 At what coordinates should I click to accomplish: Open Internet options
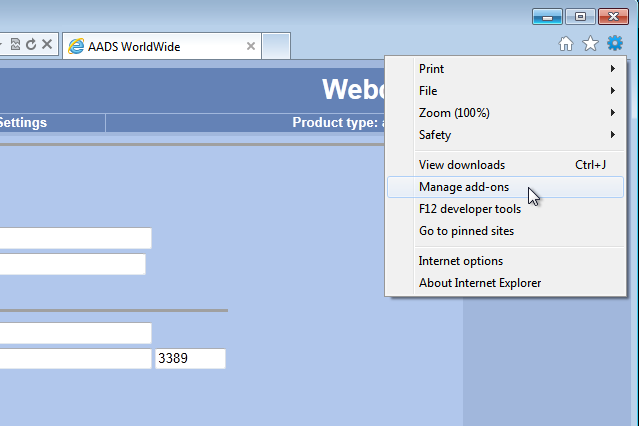(x=461, y=261)
